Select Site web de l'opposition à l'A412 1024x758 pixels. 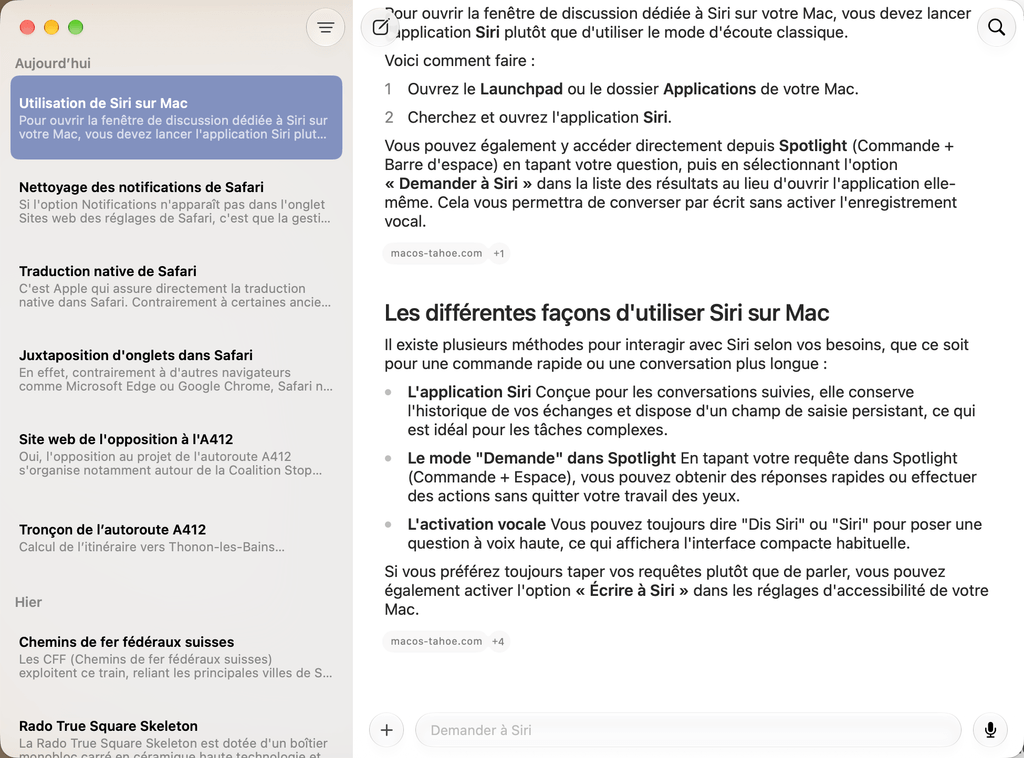pos(176,454)
